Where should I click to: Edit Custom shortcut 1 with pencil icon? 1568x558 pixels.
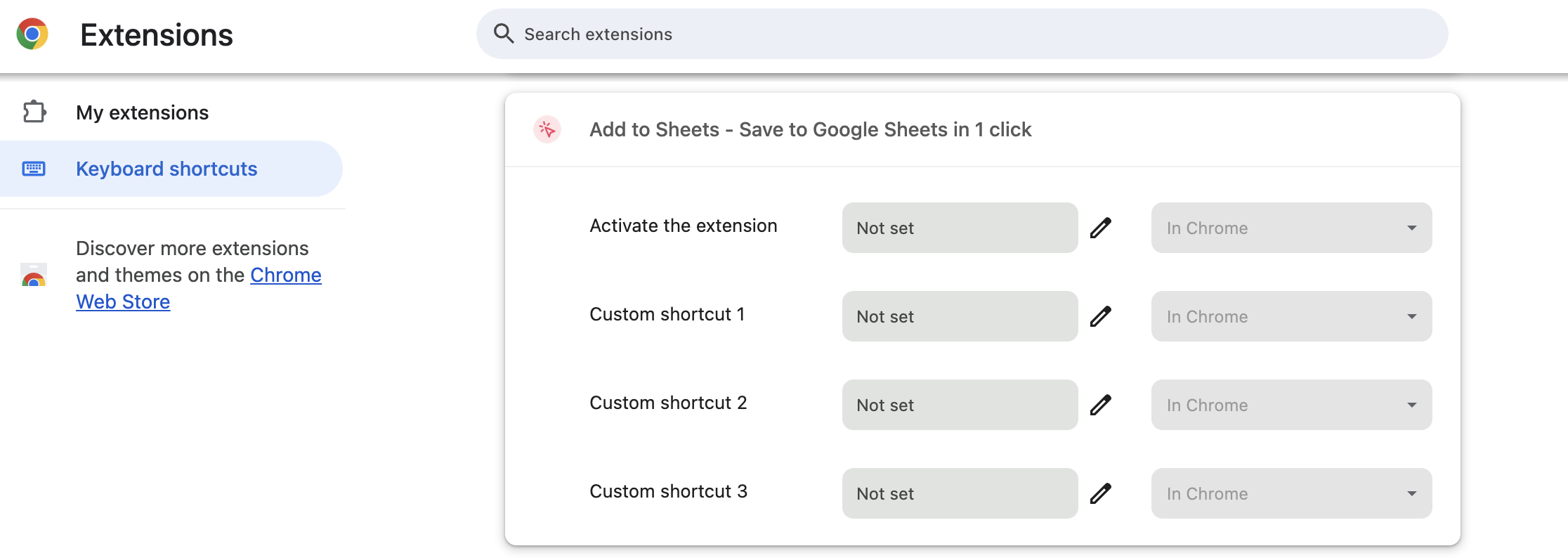[1100, 316]
